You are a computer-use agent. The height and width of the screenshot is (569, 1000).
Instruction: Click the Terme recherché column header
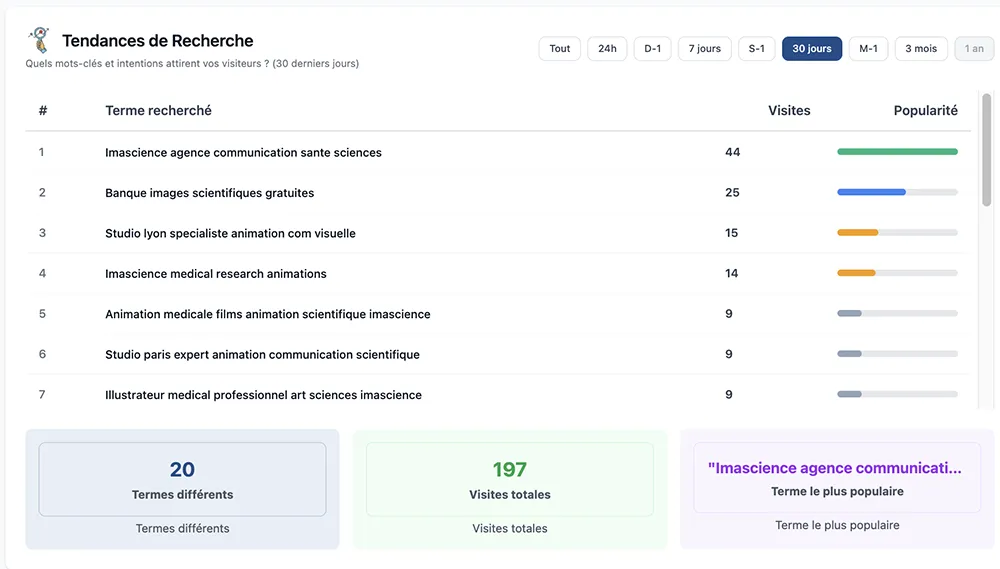pyautogui.click(x=158, y=110)
